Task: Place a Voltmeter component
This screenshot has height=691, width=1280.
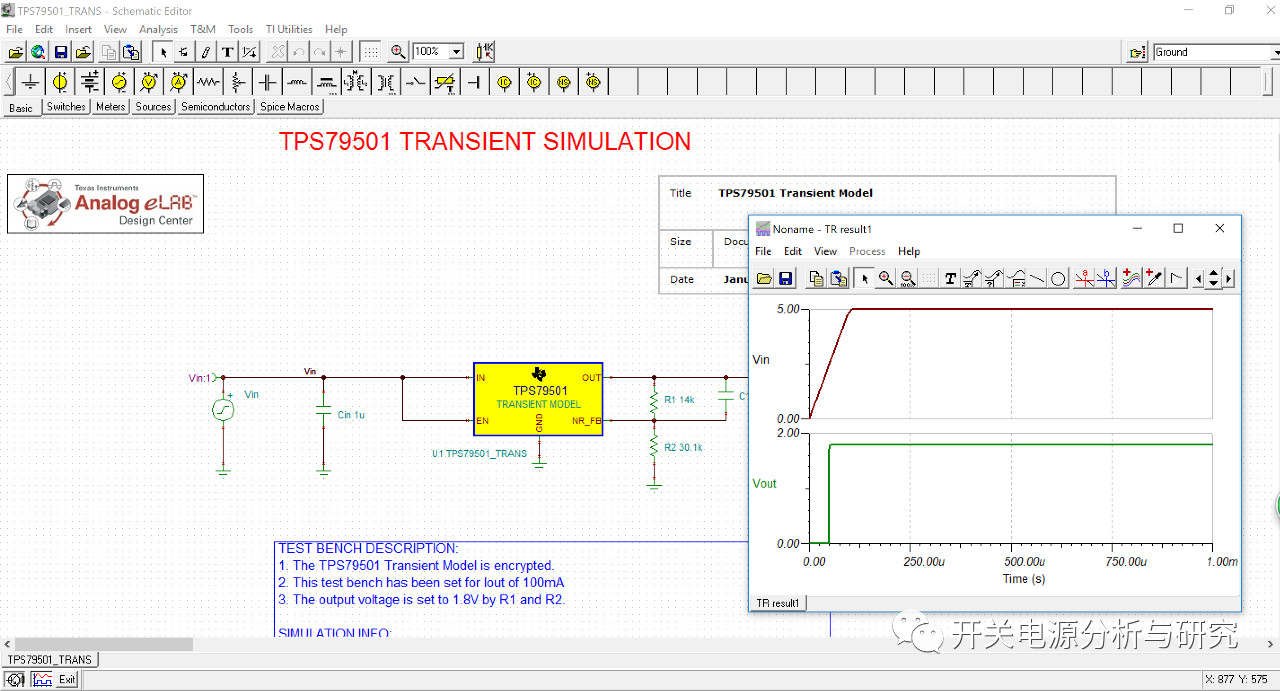Action: 149,82
